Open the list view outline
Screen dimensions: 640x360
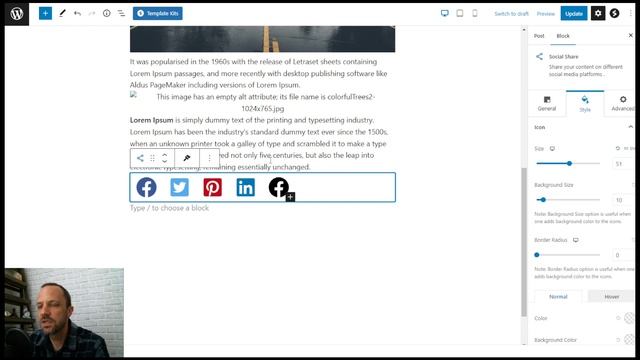pyautogui.click(x=121, y=13)
